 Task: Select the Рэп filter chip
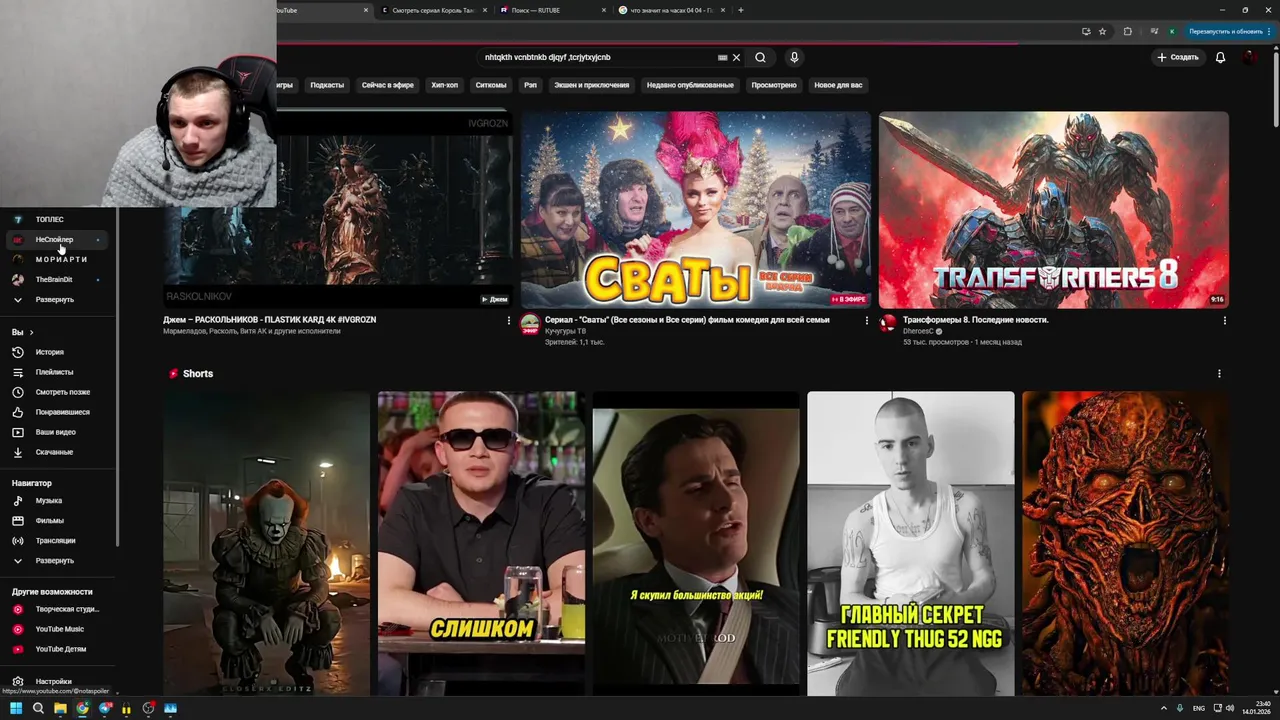pyautogui.click(x=530, y=85)
